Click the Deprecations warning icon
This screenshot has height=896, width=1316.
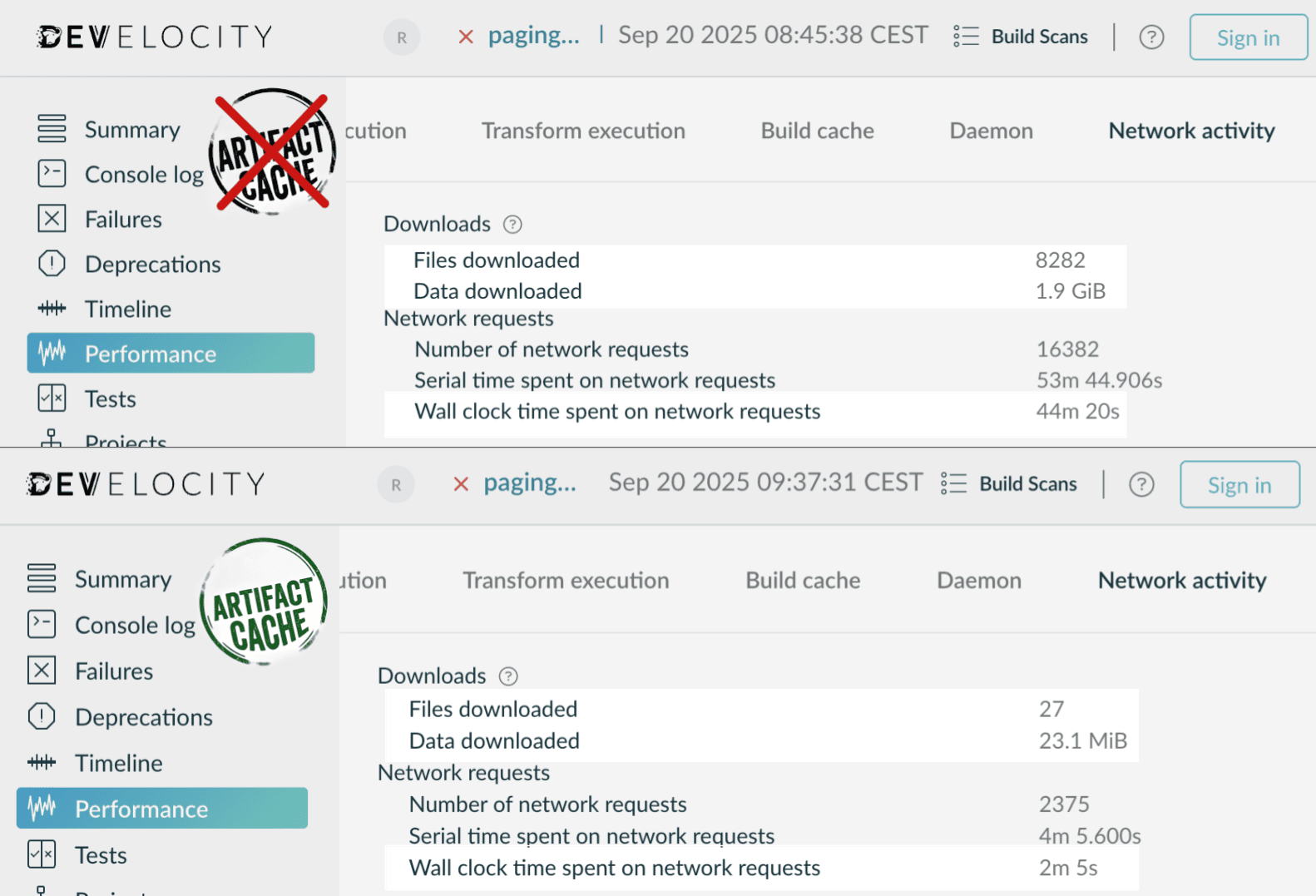[x=52, y=264]
